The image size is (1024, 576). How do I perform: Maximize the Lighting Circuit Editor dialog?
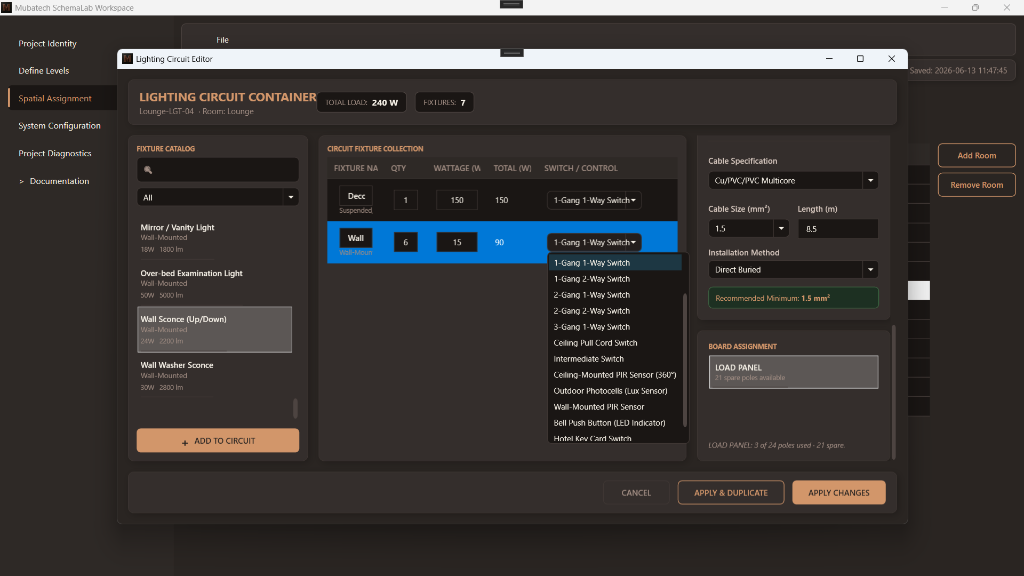860,59
